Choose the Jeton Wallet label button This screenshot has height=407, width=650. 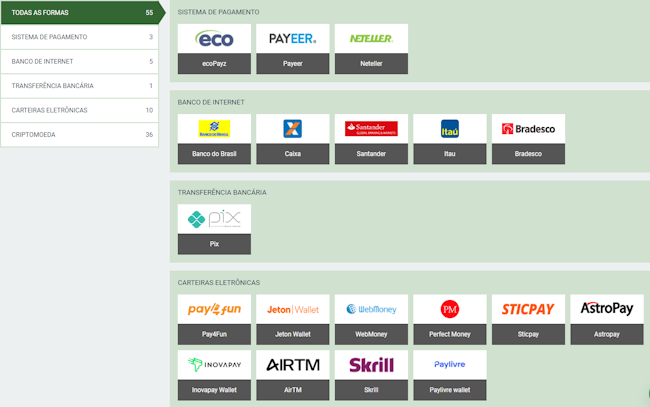pyautogui.click(x=293, y=334)
